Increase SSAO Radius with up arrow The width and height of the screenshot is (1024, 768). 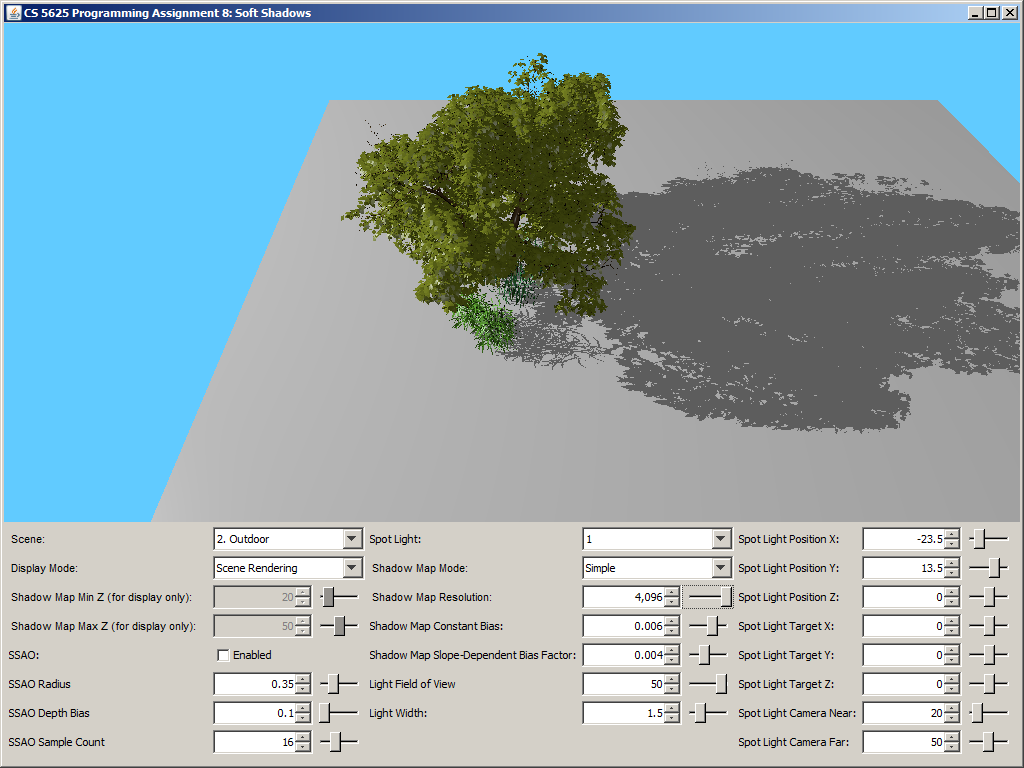click(x=303, y=679)
